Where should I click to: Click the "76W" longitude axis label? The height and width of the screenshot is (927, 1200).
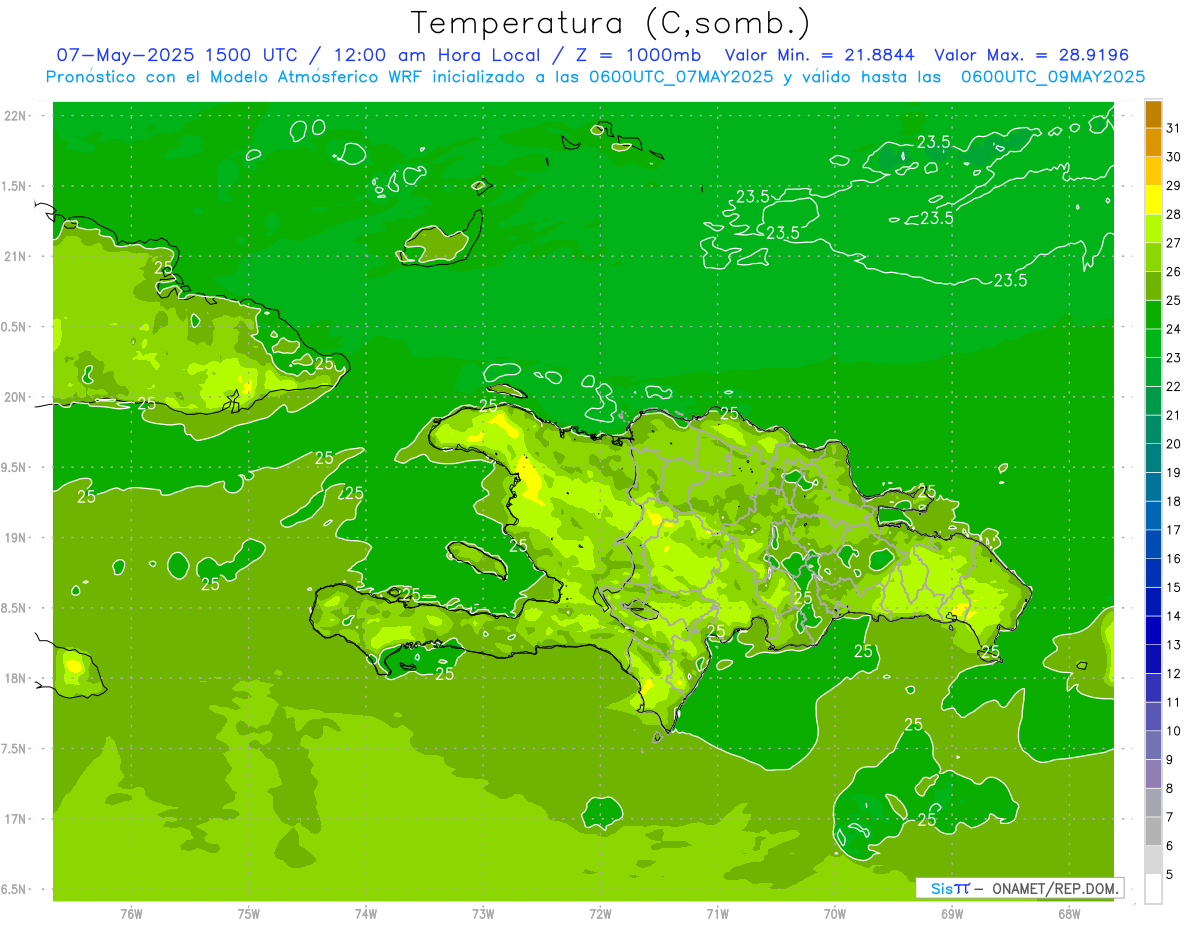point(131,914)
